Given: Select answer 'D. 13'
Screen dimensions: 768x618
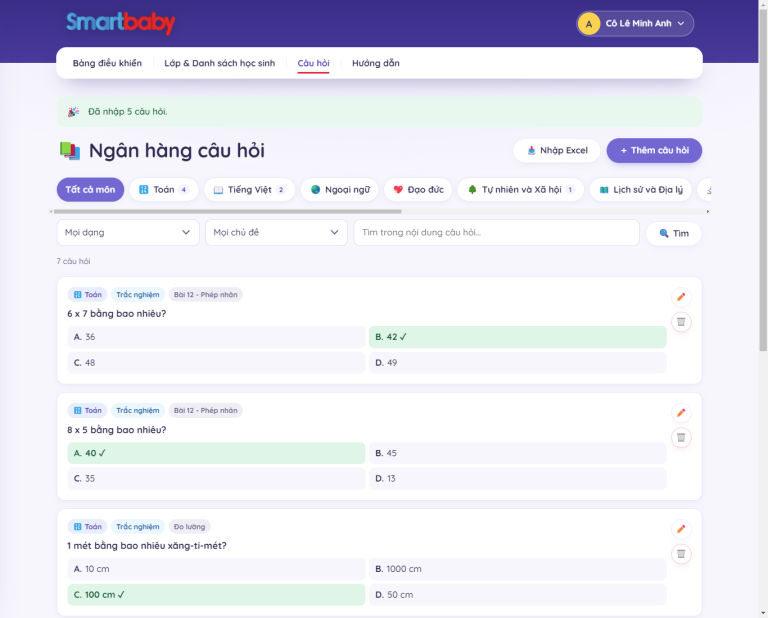Looking at the screenshot, I should (x=518, y=478).
